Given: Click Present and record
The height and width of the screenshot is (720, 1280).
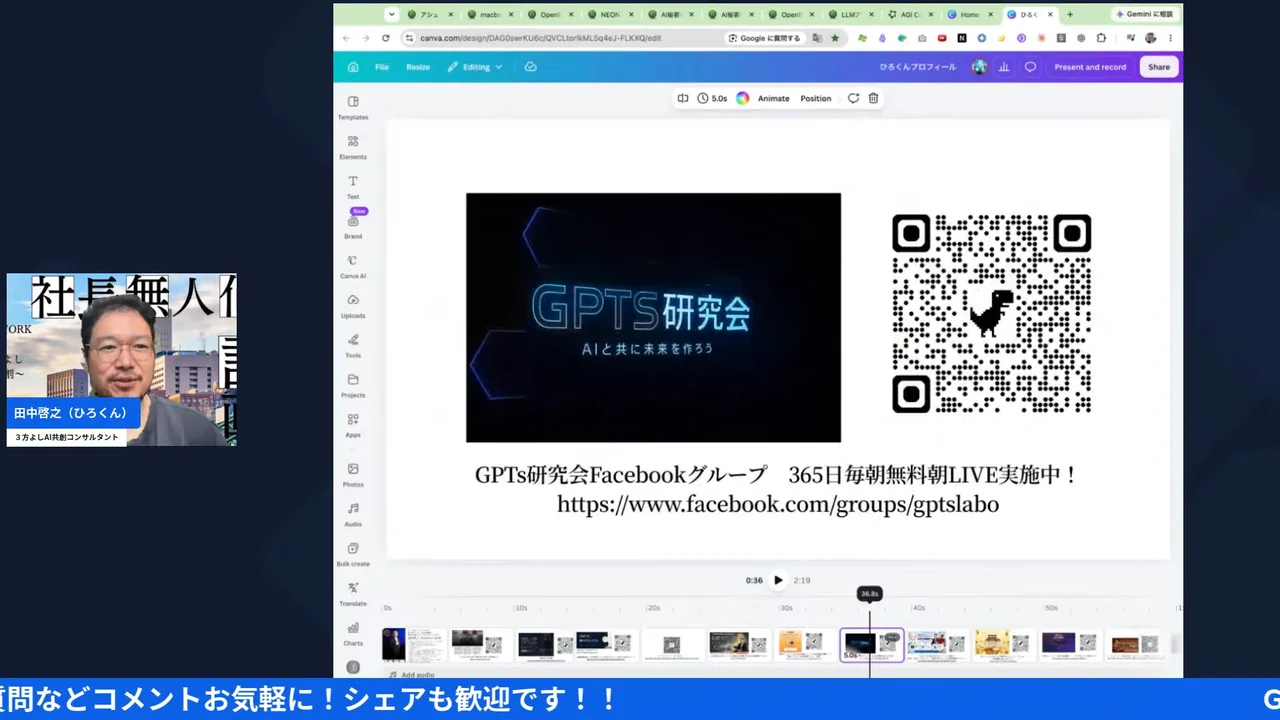Looking at the screenshot, I should [1090, 67].
